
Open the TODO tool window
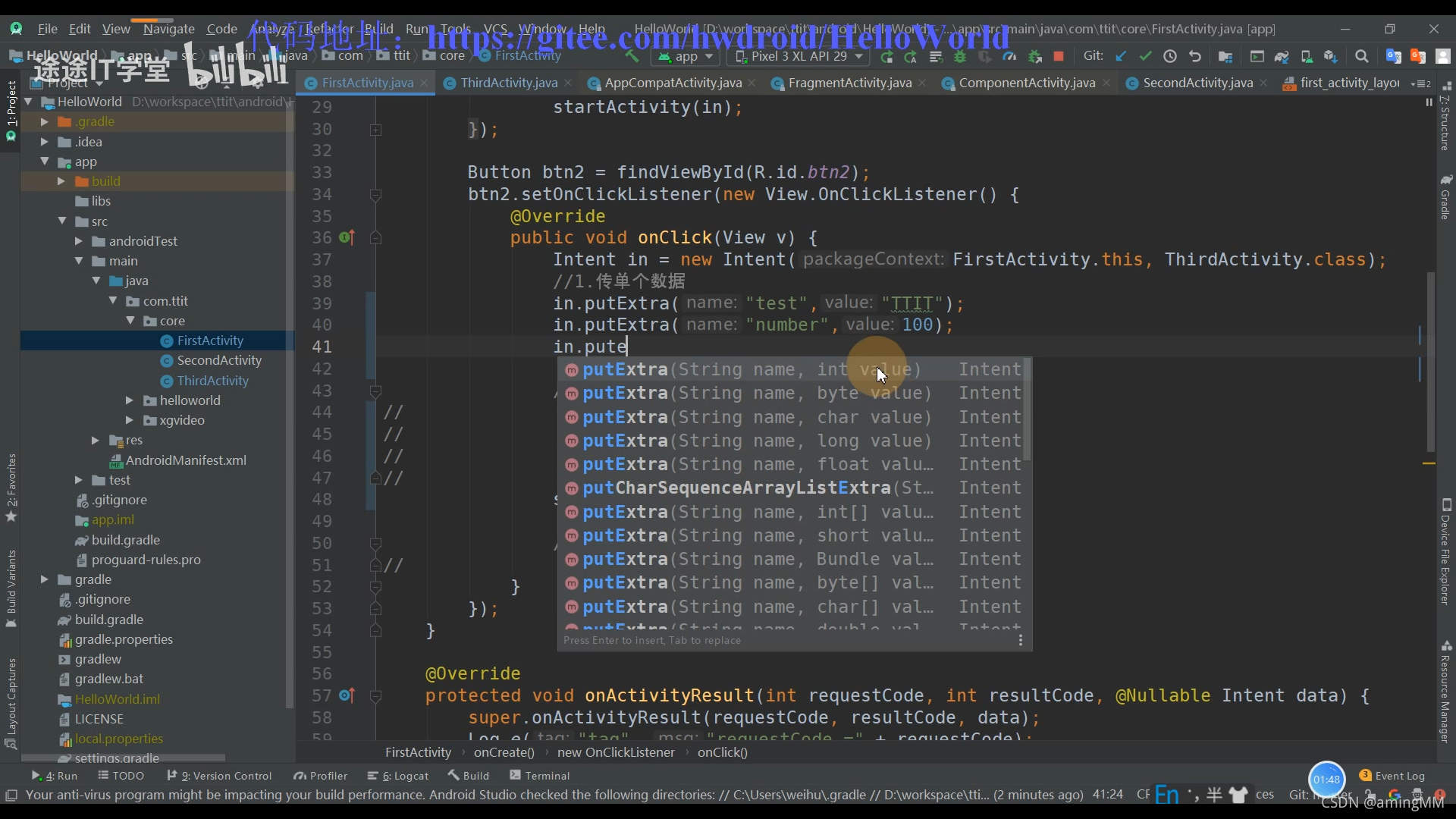(x=121, y=776)
